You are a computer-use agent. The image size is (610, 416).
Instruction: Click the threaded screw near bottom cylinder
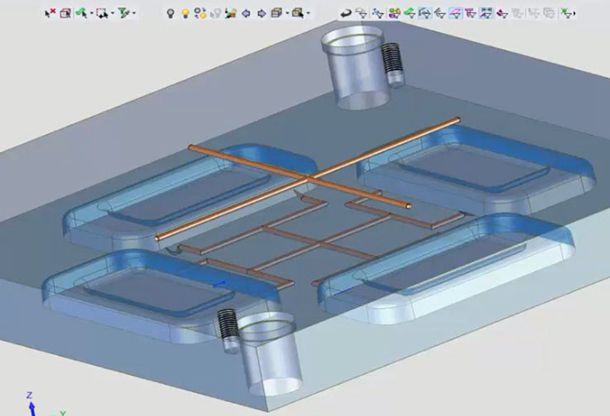(x=226, y=328)
